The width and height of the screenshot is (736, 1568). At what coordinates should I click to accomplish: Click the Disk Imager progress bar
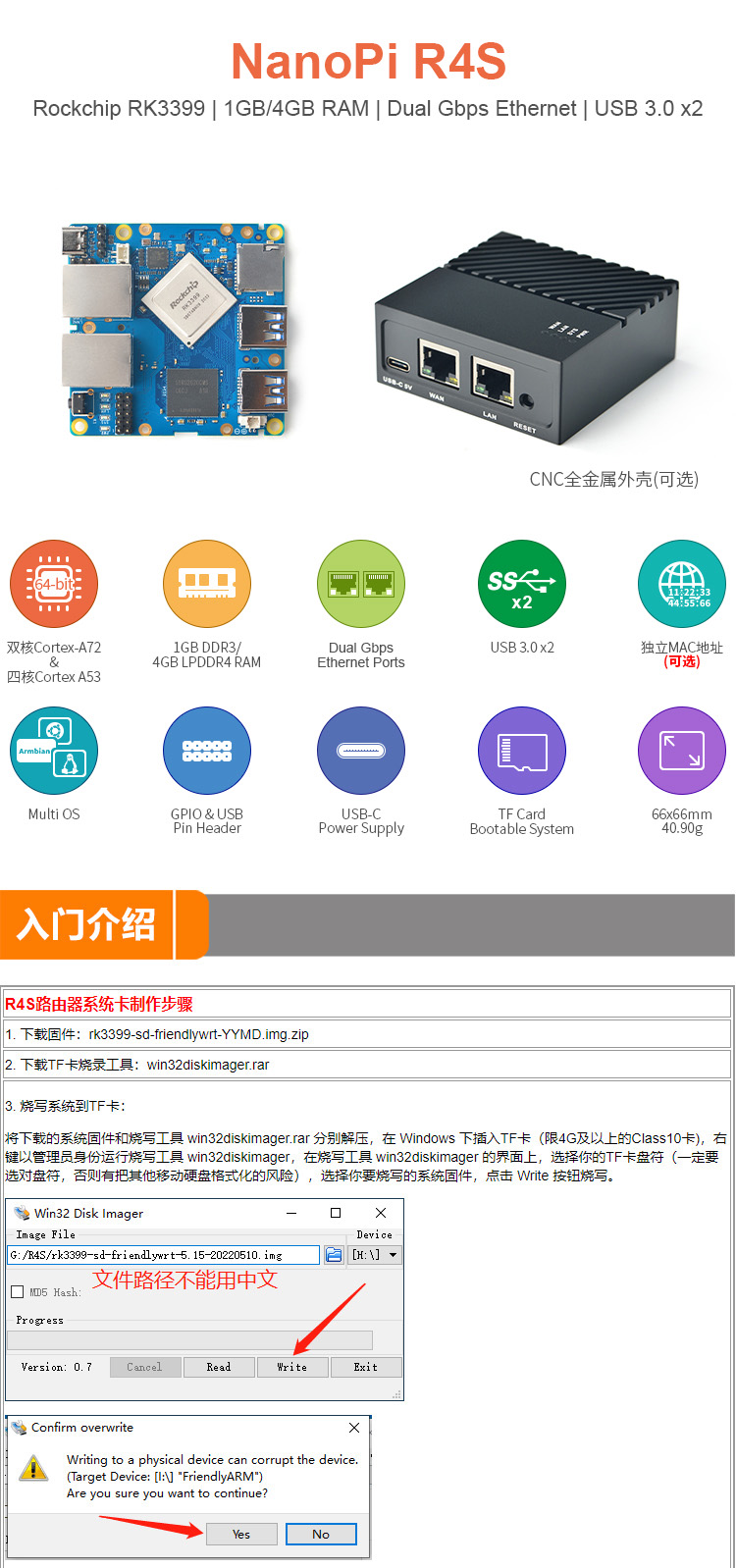click(x=190, y=1339)
